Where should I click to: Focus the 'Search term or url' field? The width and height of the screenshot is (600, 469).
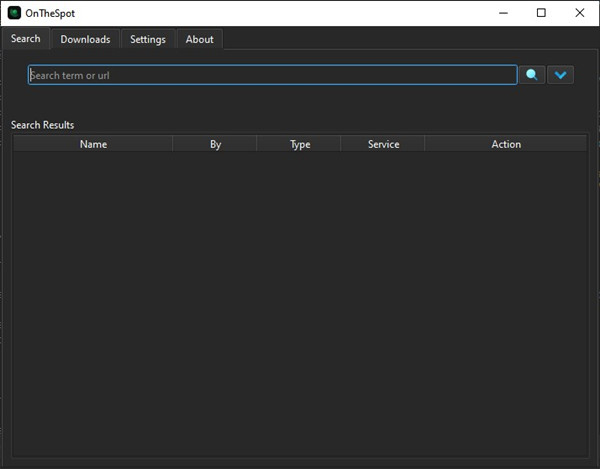tap(272, 75)
